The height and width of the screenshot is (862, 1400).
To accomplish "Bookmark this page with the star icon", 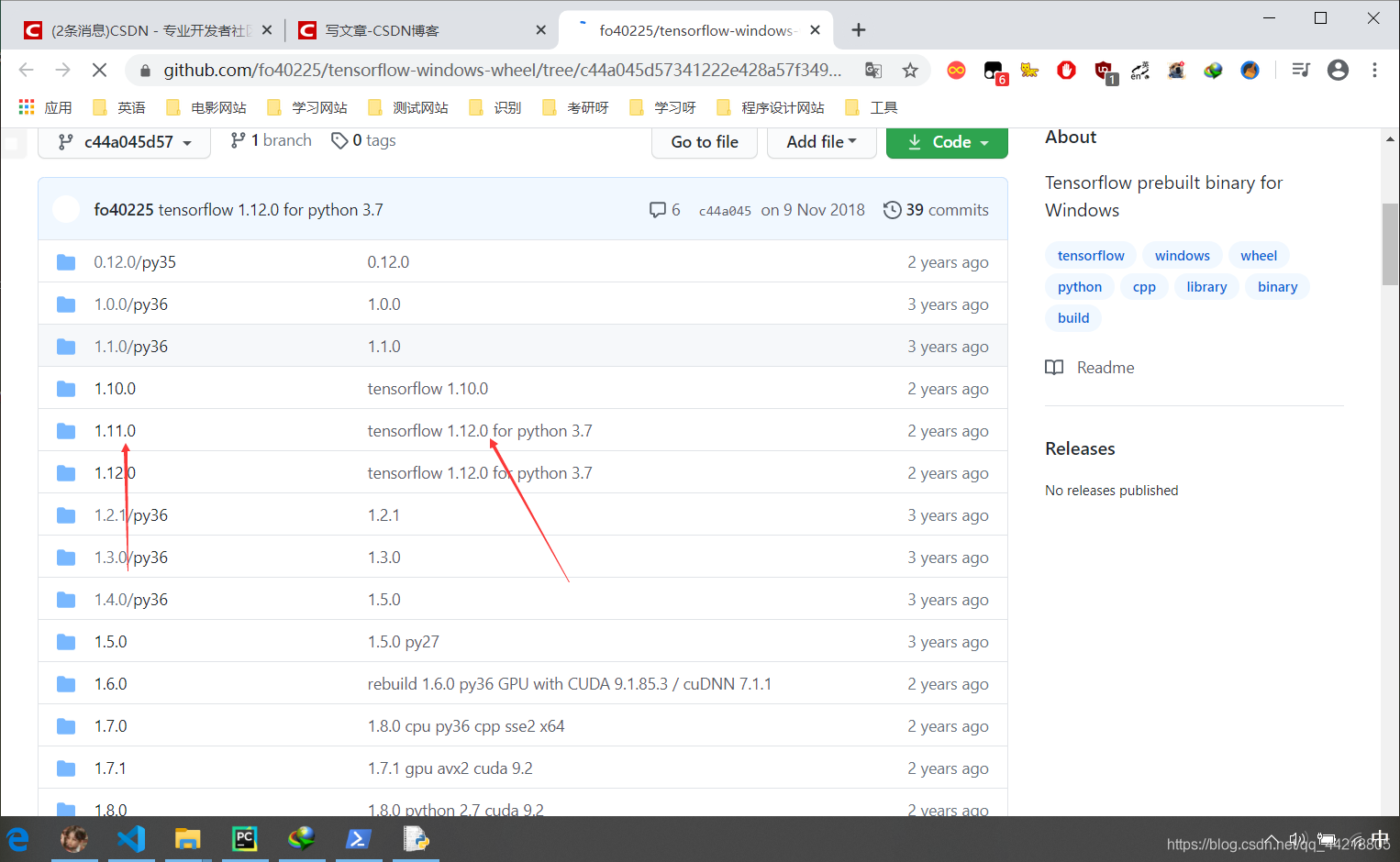I will (x=910, y=70).
